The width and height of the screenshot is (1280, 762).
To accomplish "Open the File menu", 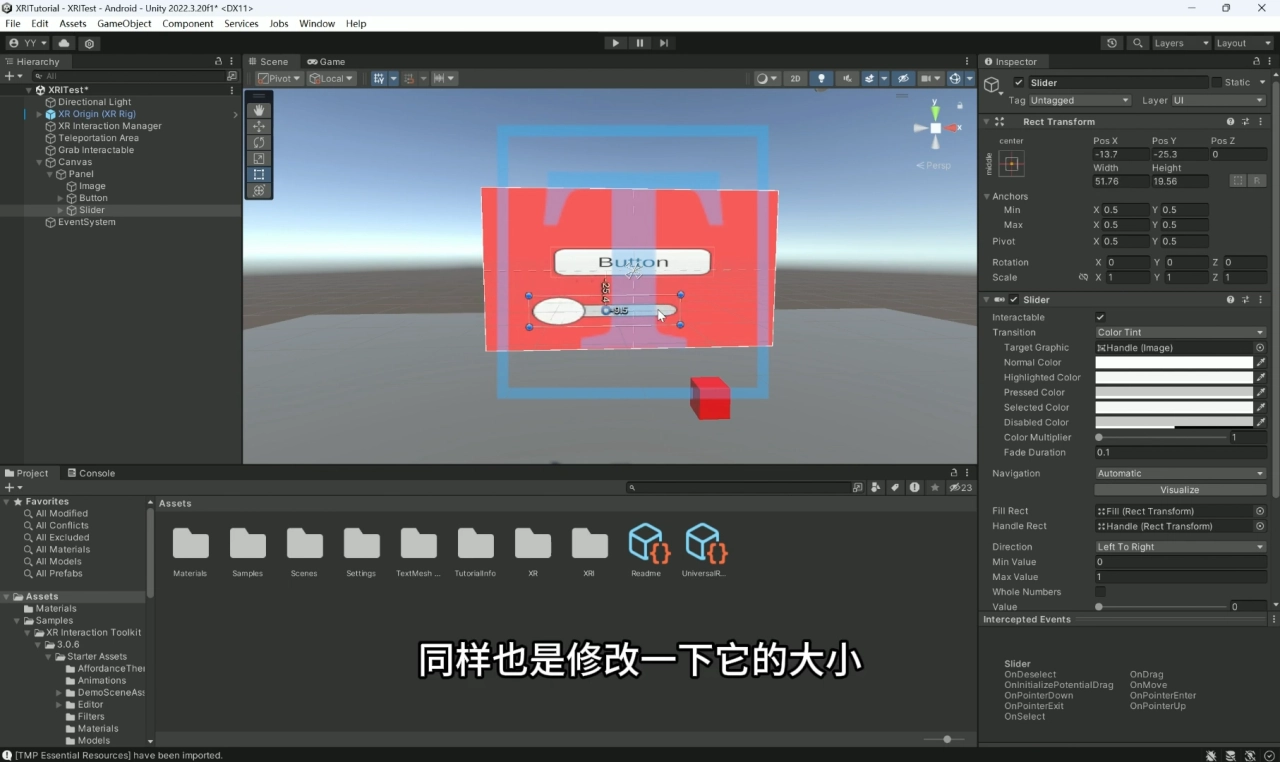I will click(13, 23).
